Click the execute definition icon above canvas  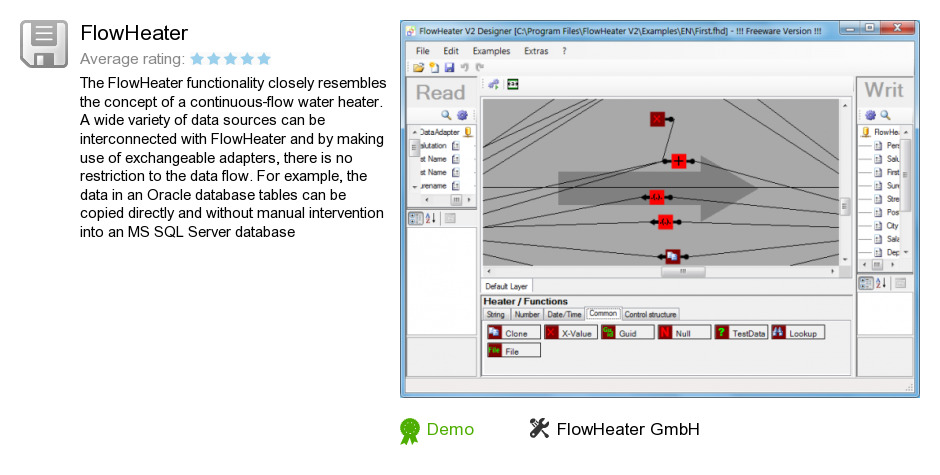pyautogui.click(x=493, y=85)
